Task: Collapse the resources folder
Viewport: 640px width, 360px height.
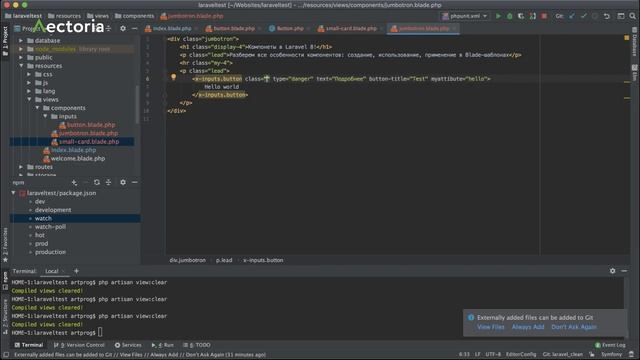Action: tap(21, 66)
